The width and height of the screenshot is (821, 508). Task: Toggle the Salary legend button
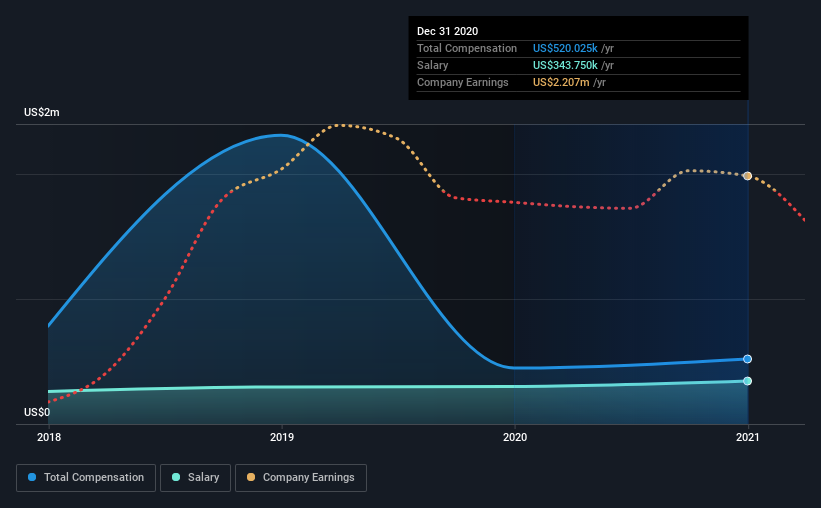coord(195,478)
